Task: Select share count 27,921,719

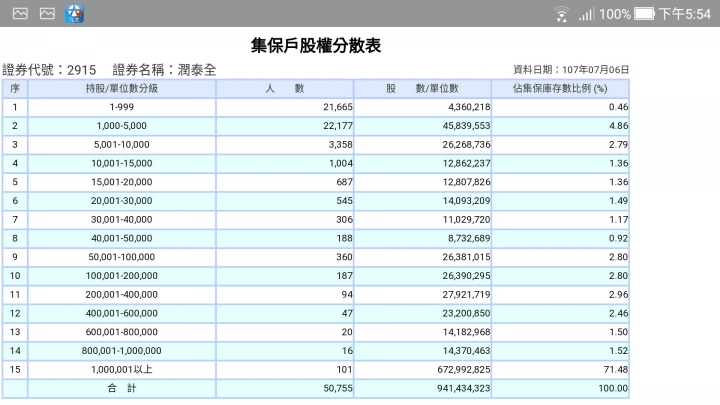Action: coord(466,295)
